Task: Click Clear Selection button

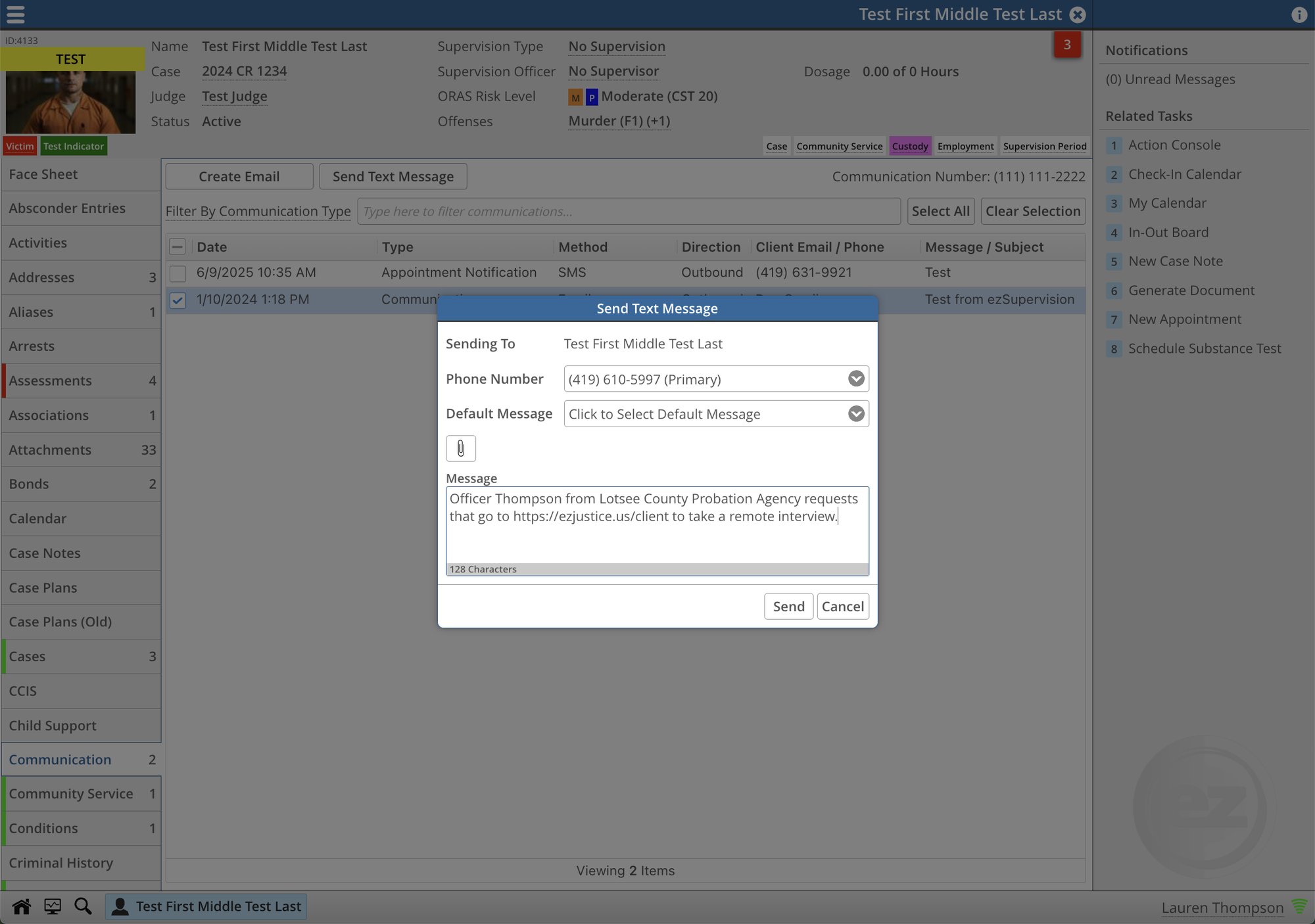Action: point(1033,211)
